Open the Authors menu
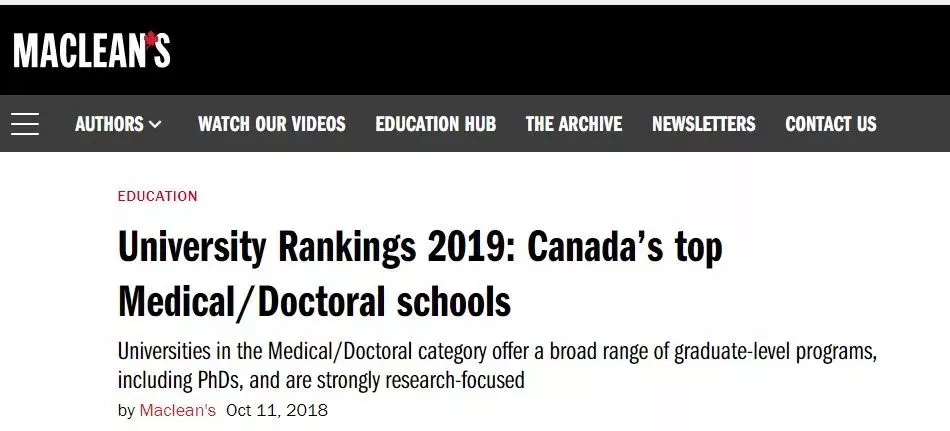 pyautogui.click(x=118, y=124)
